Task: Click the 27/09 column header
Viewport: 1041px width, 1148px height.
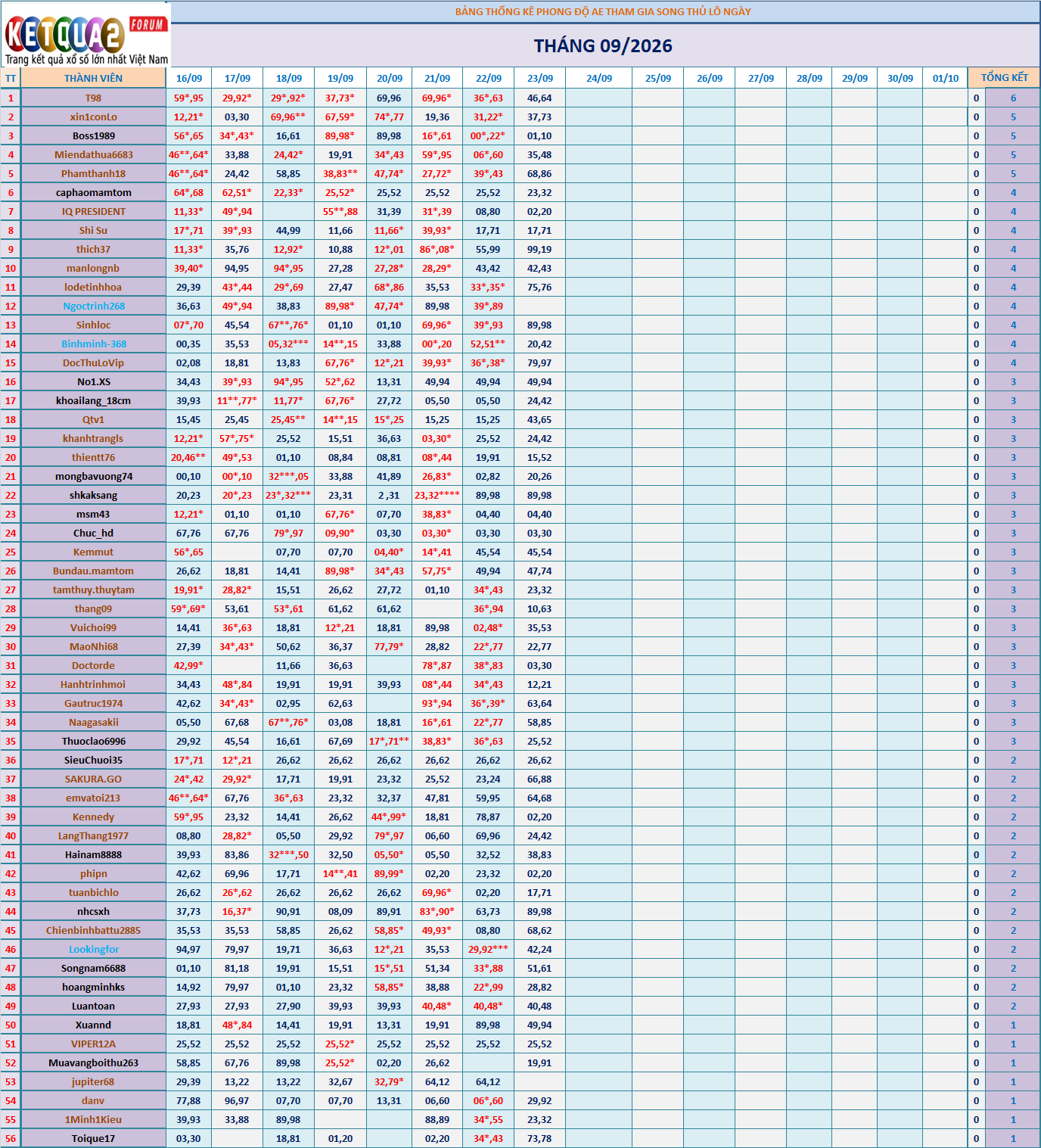Action: pyautogui.click(x=761, y=78)
